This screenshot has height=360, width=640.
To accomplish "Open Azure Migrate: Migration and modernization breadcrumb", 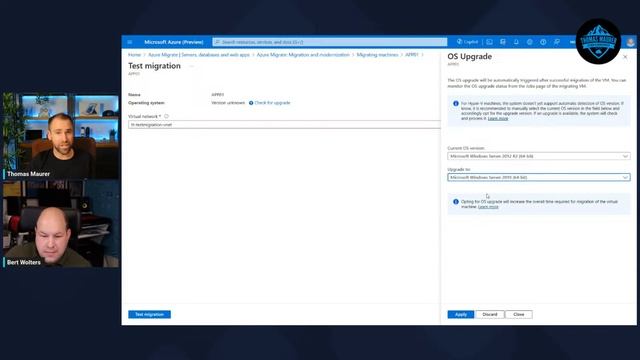I will pyautogui.click(x=303, y=55).
